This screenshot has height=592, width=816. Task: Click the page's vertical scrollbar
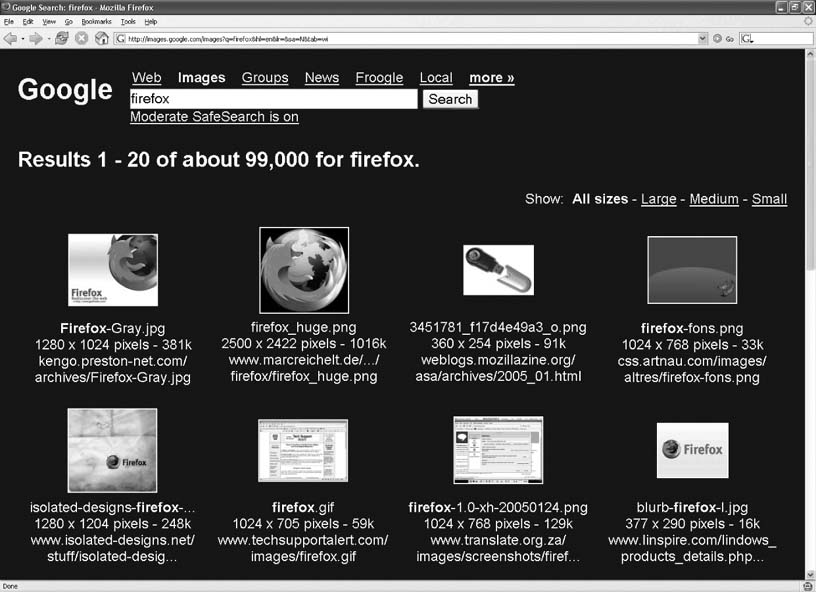point(809,300)
